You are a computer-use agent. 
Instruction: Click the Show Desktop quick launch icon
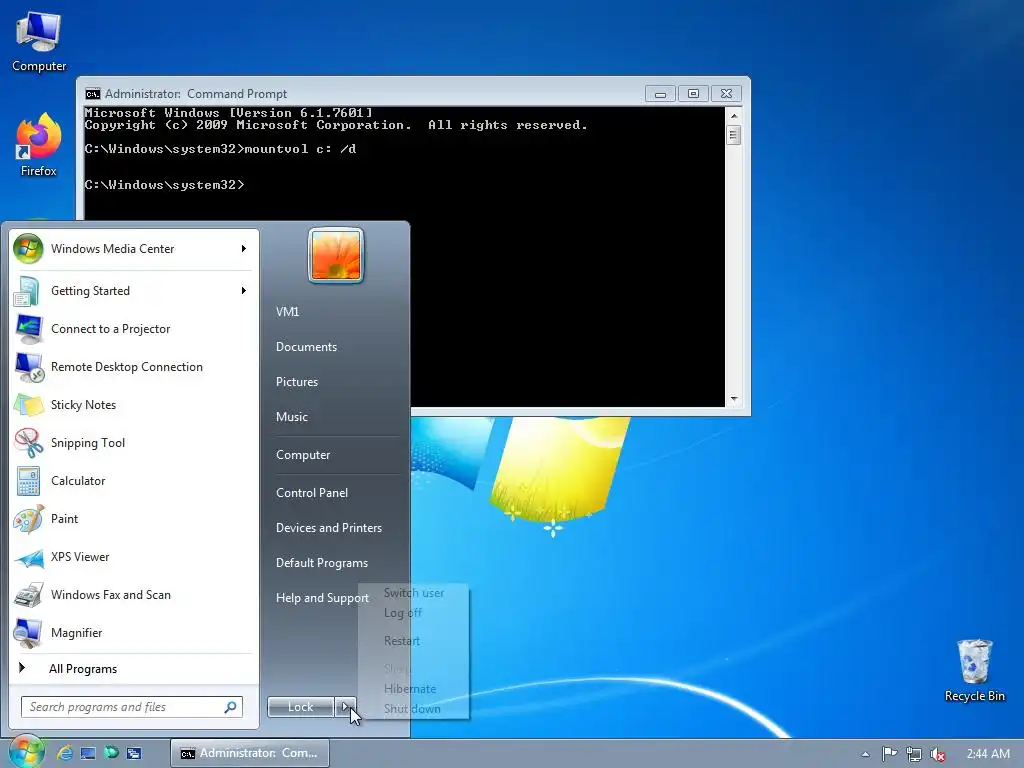click(x=88, y=753)
